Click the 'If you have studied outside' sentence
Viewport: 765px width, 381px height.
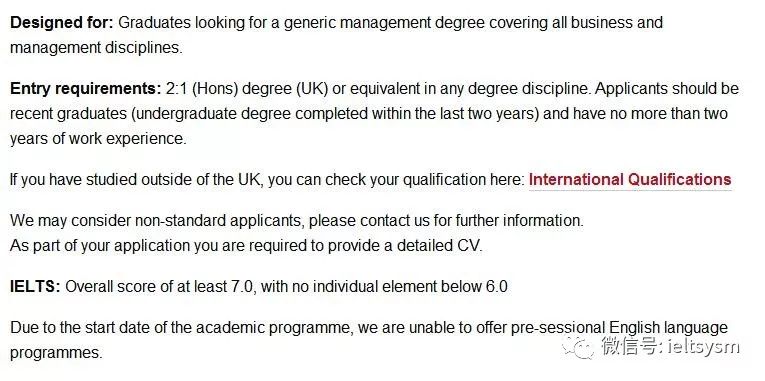point(267,180)
